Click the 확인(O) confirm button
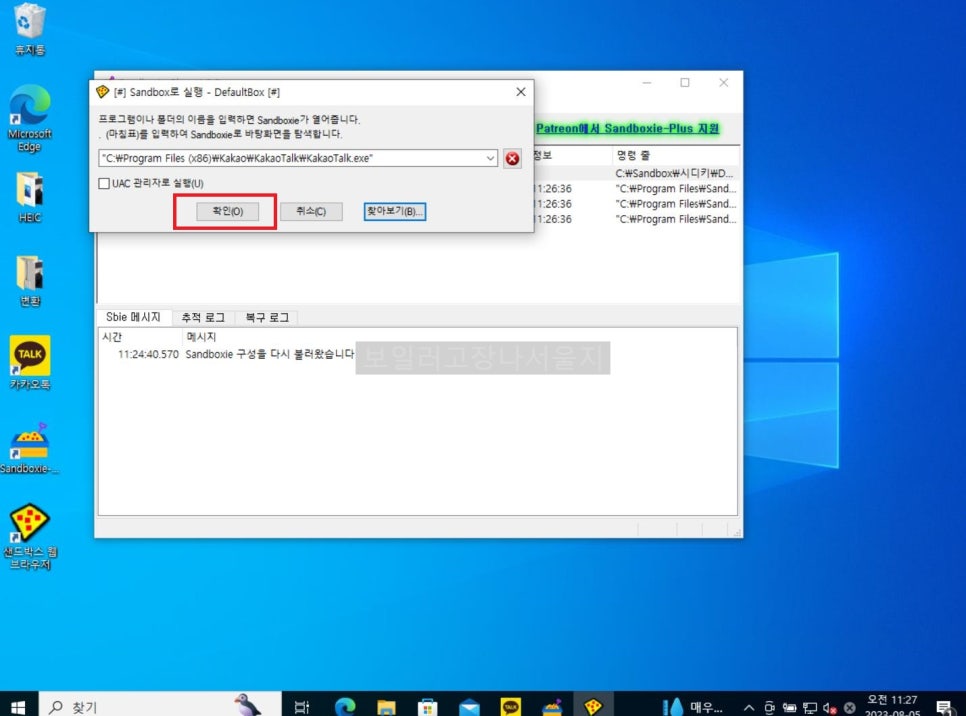 pos(227,211)
